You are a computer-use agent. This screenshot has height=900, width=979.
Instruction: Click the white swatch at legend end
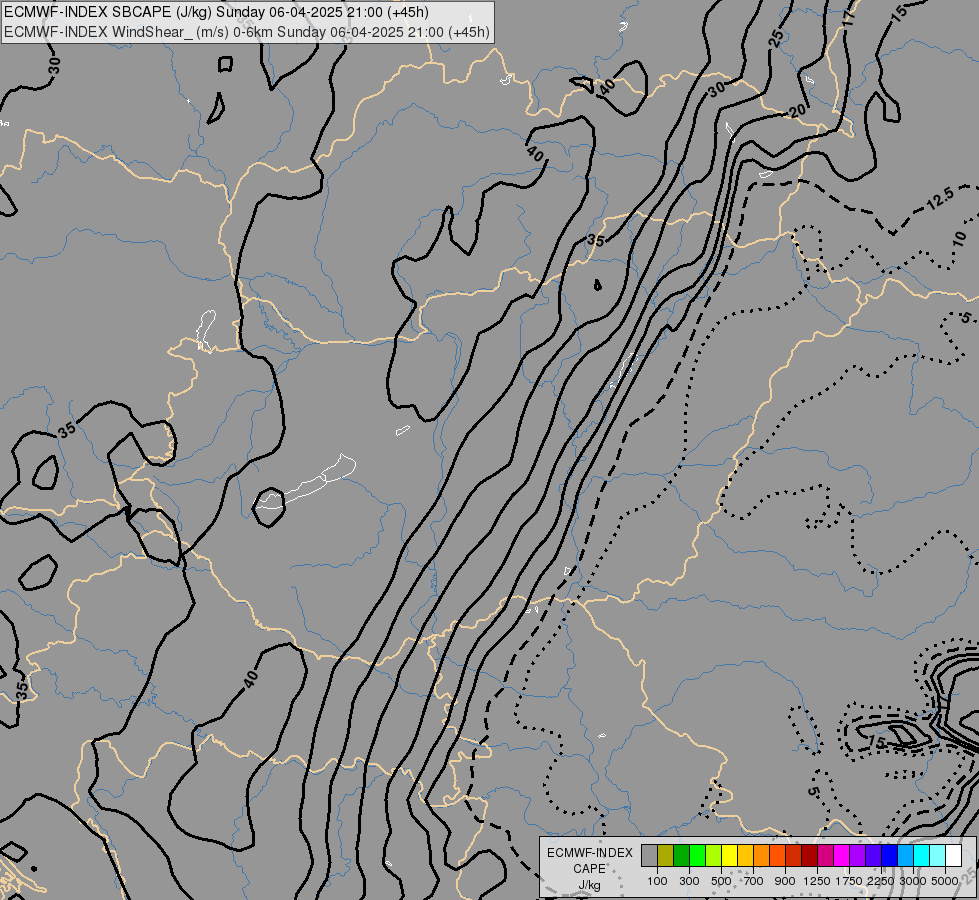coord(953,856)
